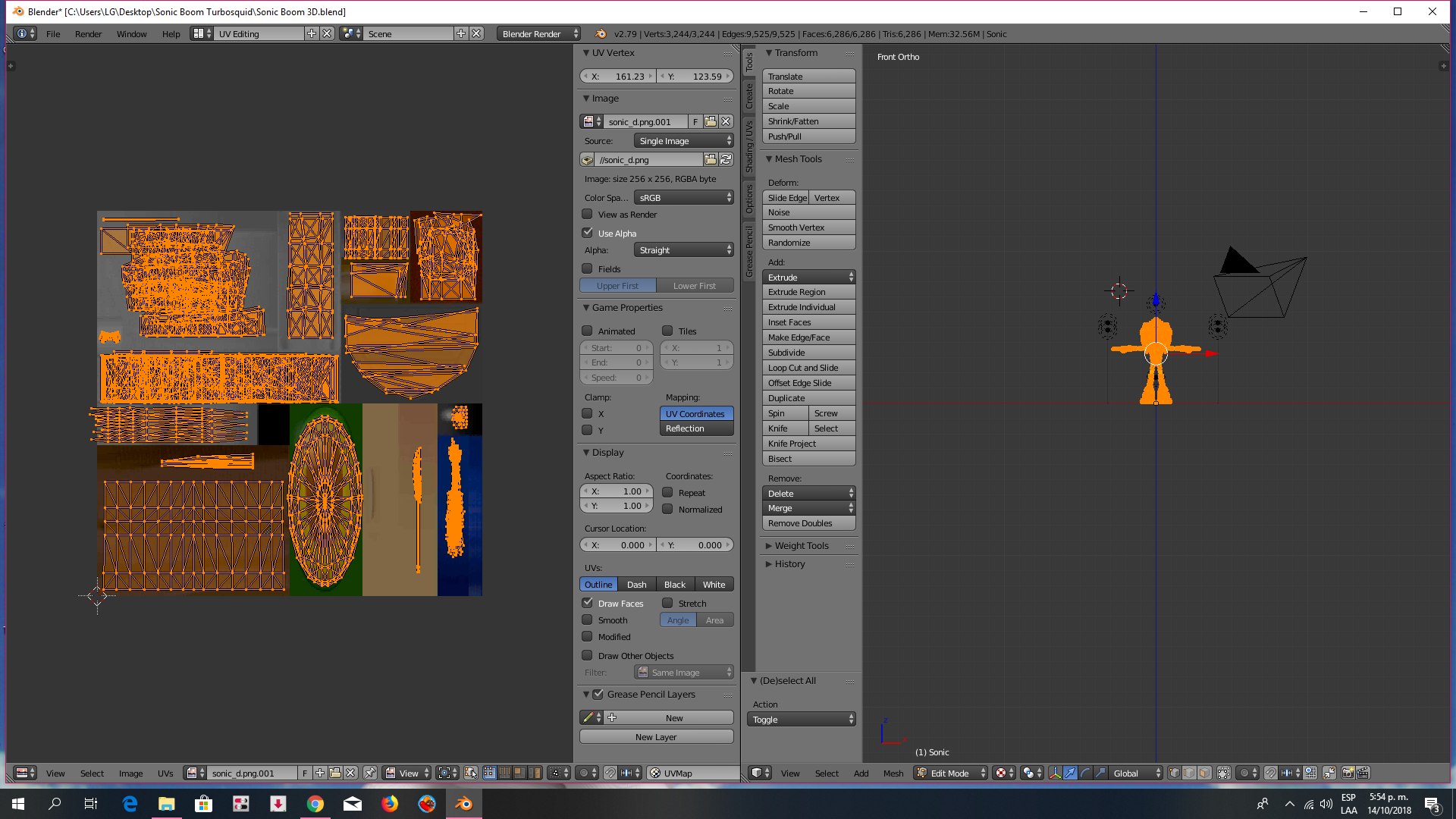Open the File menu
Screen dimensions: 1456x819
tap(53, 33)
